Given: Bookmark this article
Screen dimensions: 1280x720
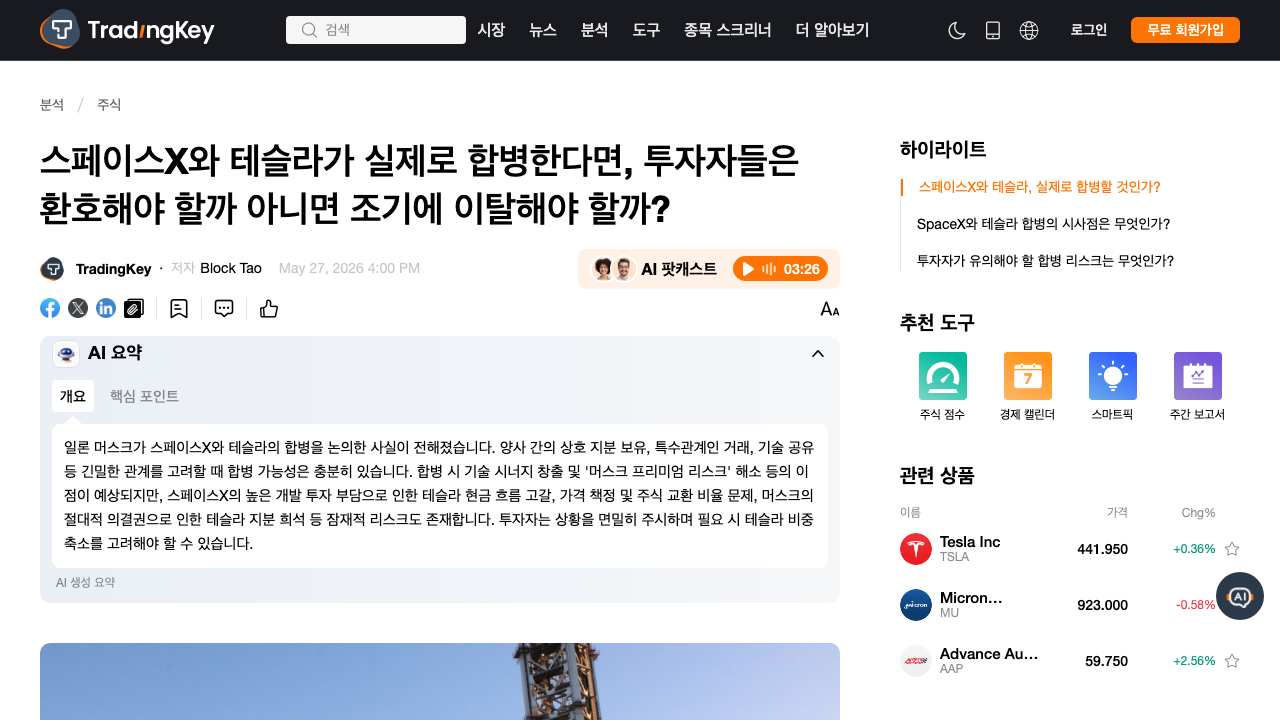Looking at the screenshot, I should [x=179, y=308].
